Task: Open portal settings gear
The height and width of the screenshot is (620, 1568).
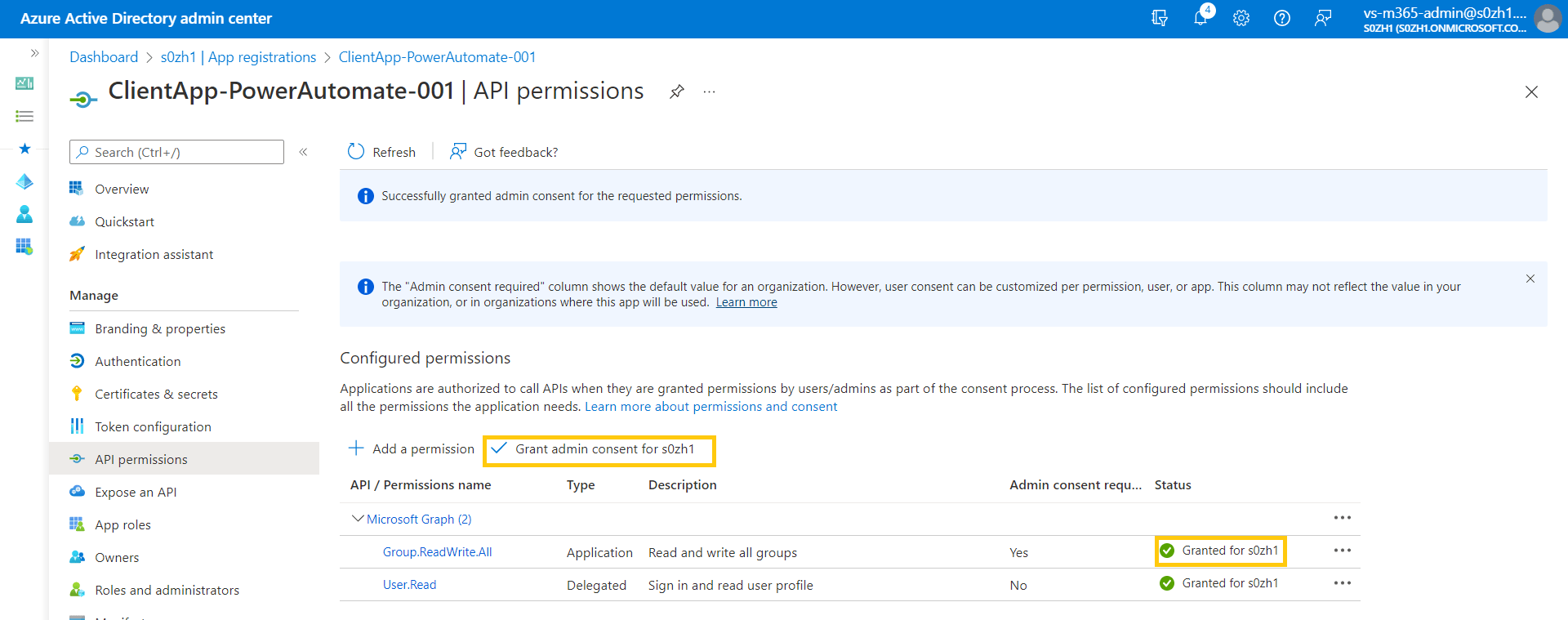Action: 1241,18
